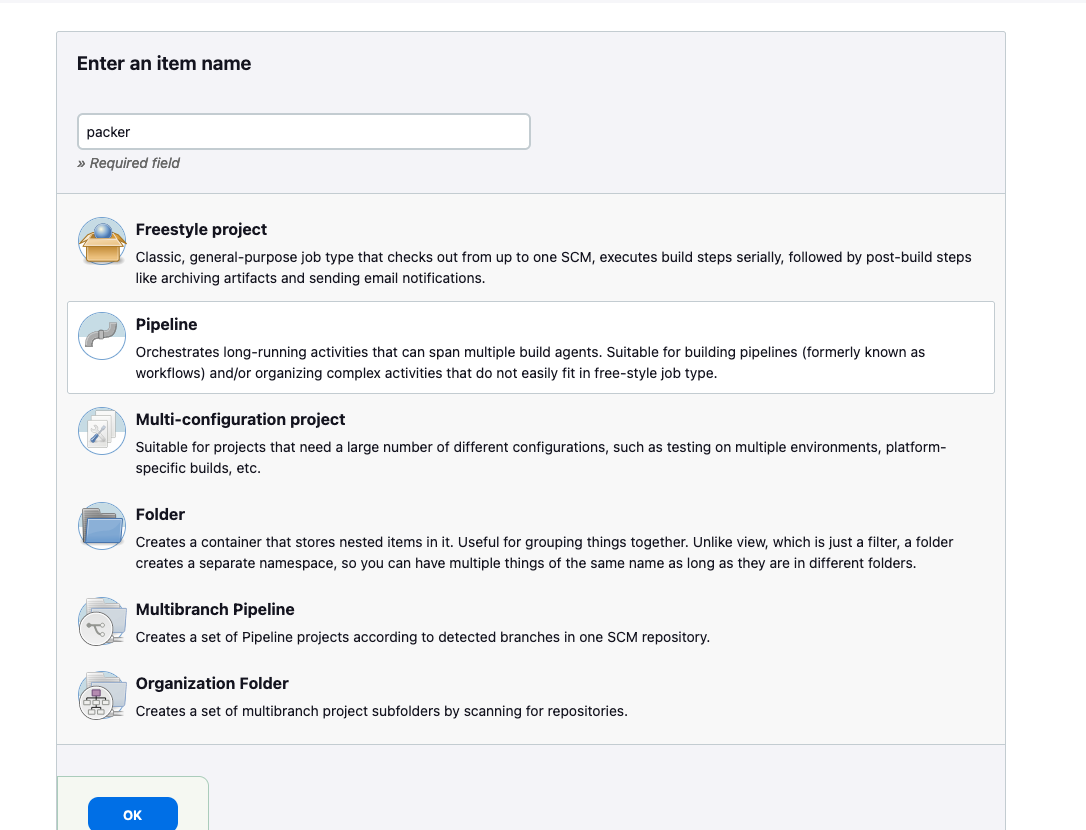The width and height of the screenshot is (1086, 830).
Task: Click inside the item name field
Action: 303,131
